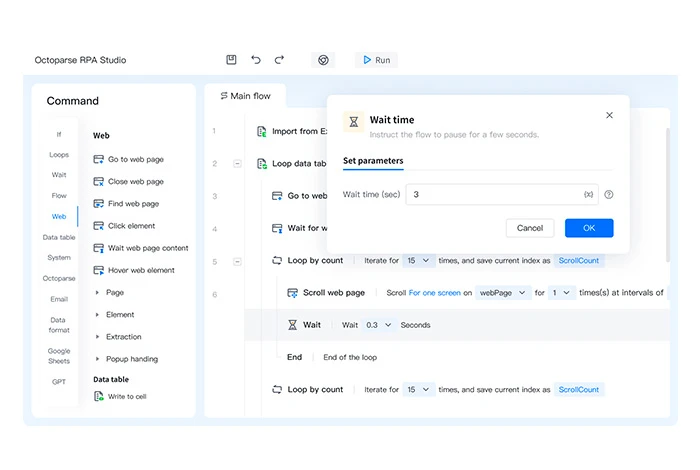Open the webPage dropdown in Scroll web page
The image size is (700, 470).
coord(503,293)
